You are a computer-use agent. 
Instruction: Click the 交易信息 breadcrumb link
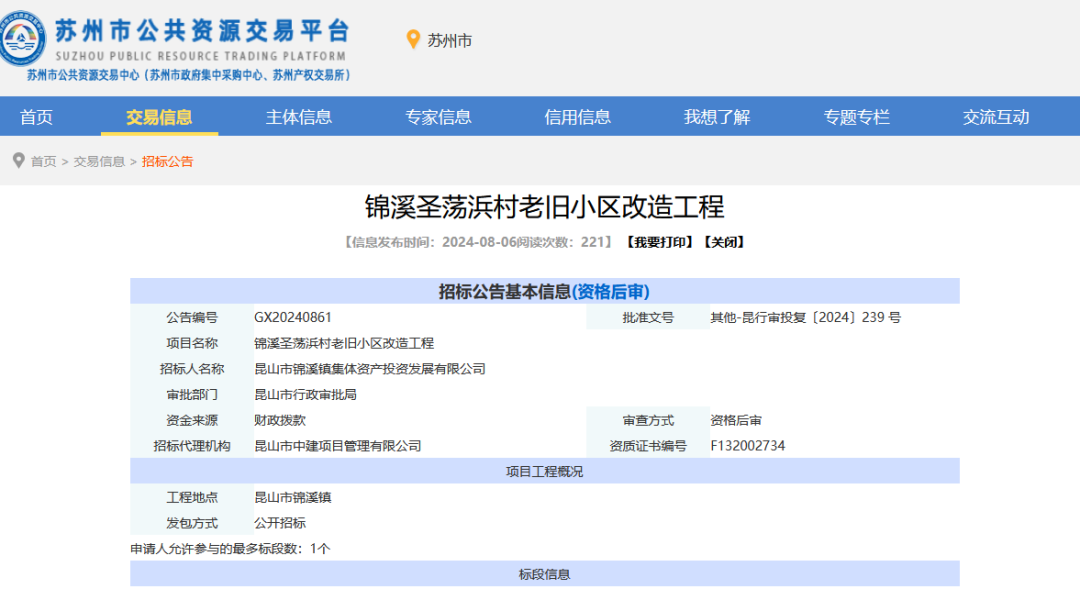tap(99, 161)
